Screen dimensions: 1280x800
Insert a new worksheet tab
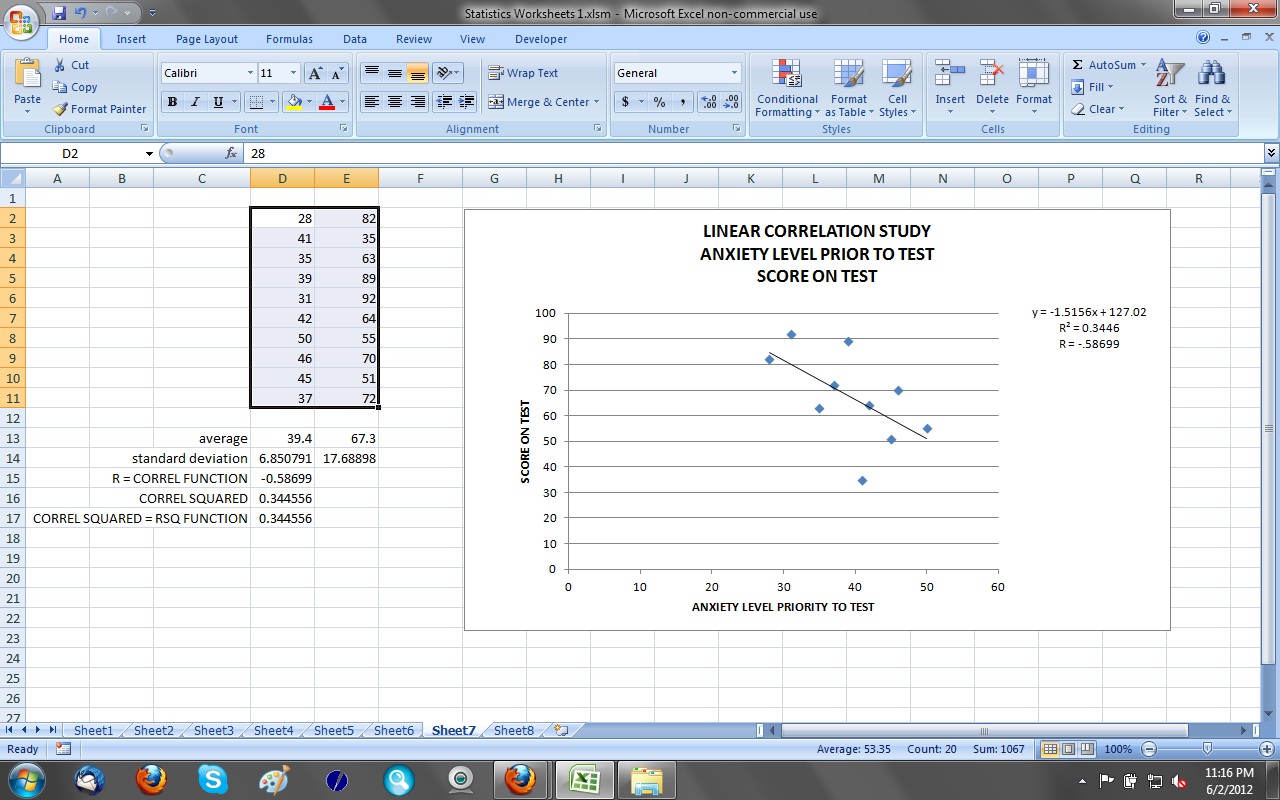(560, 730)
